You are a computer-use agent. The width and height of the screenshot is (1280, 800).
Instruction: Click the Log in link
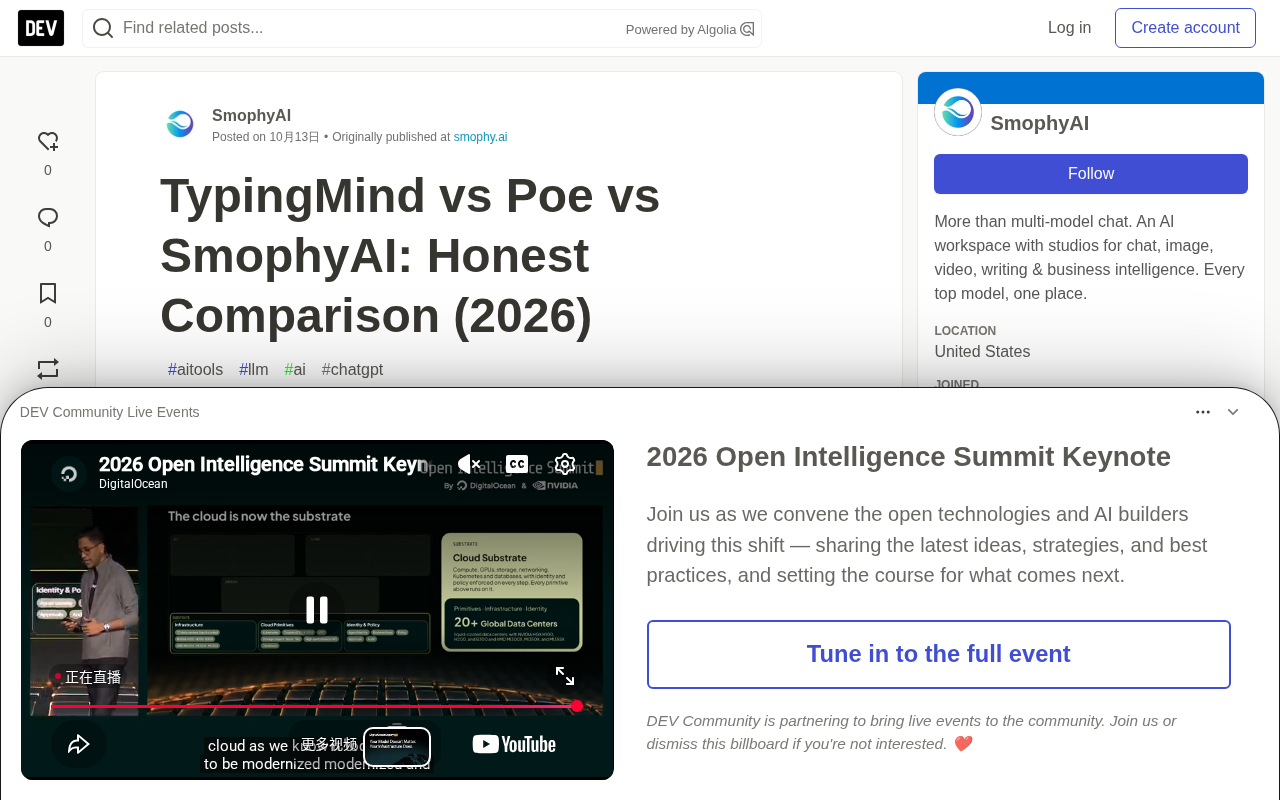[x=1069, y=28]
